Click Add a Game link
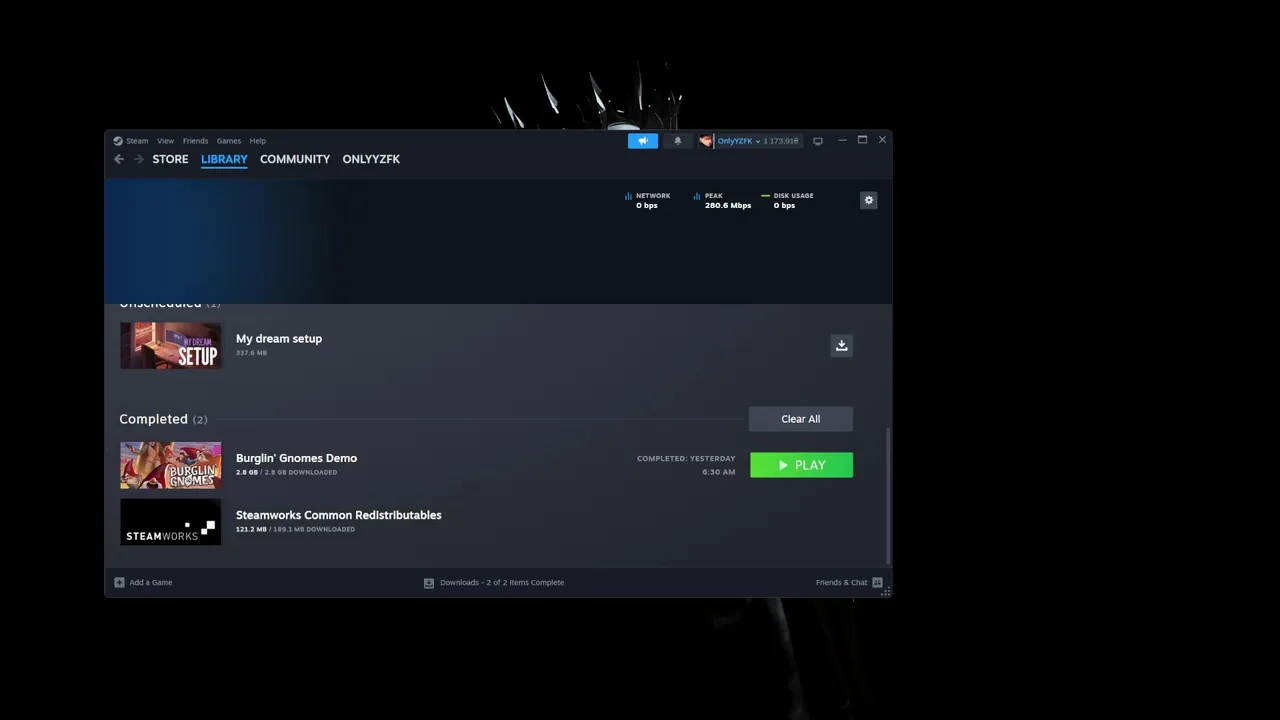Image resolution: width=1280 pixels, height=720 pixels. 151,582
